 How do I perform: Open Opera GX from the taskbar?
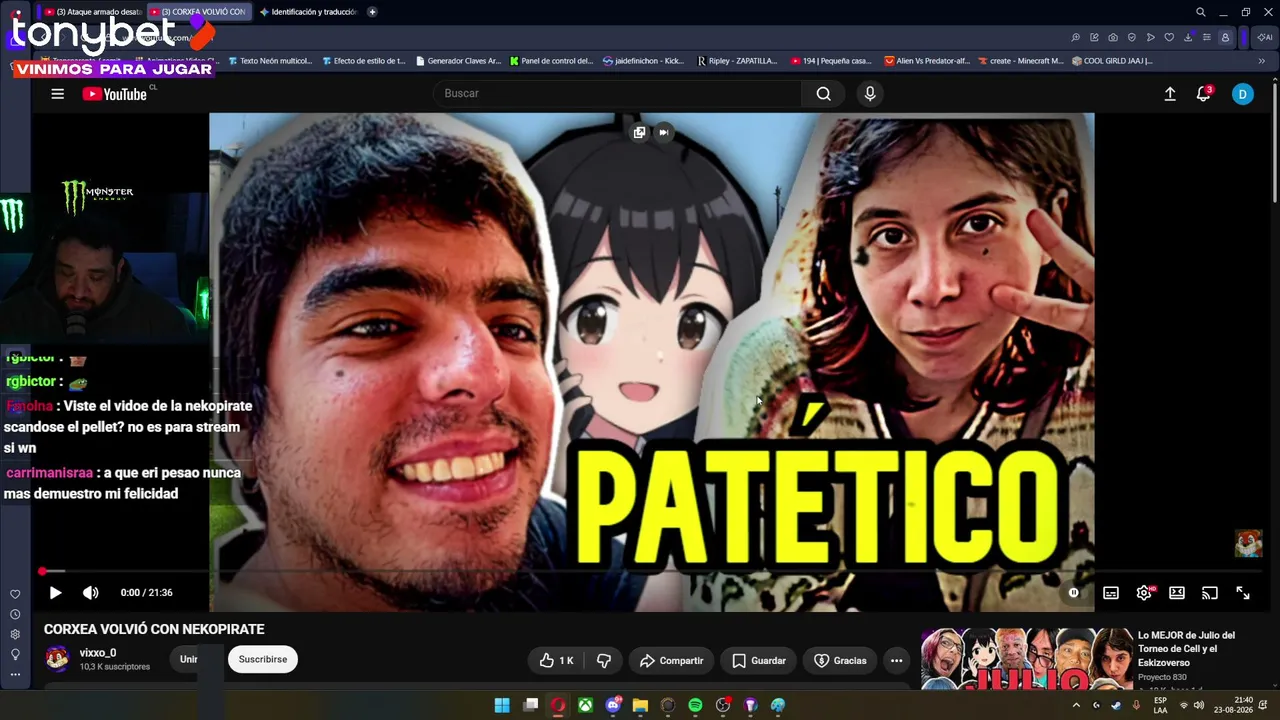tap(557, 705)
